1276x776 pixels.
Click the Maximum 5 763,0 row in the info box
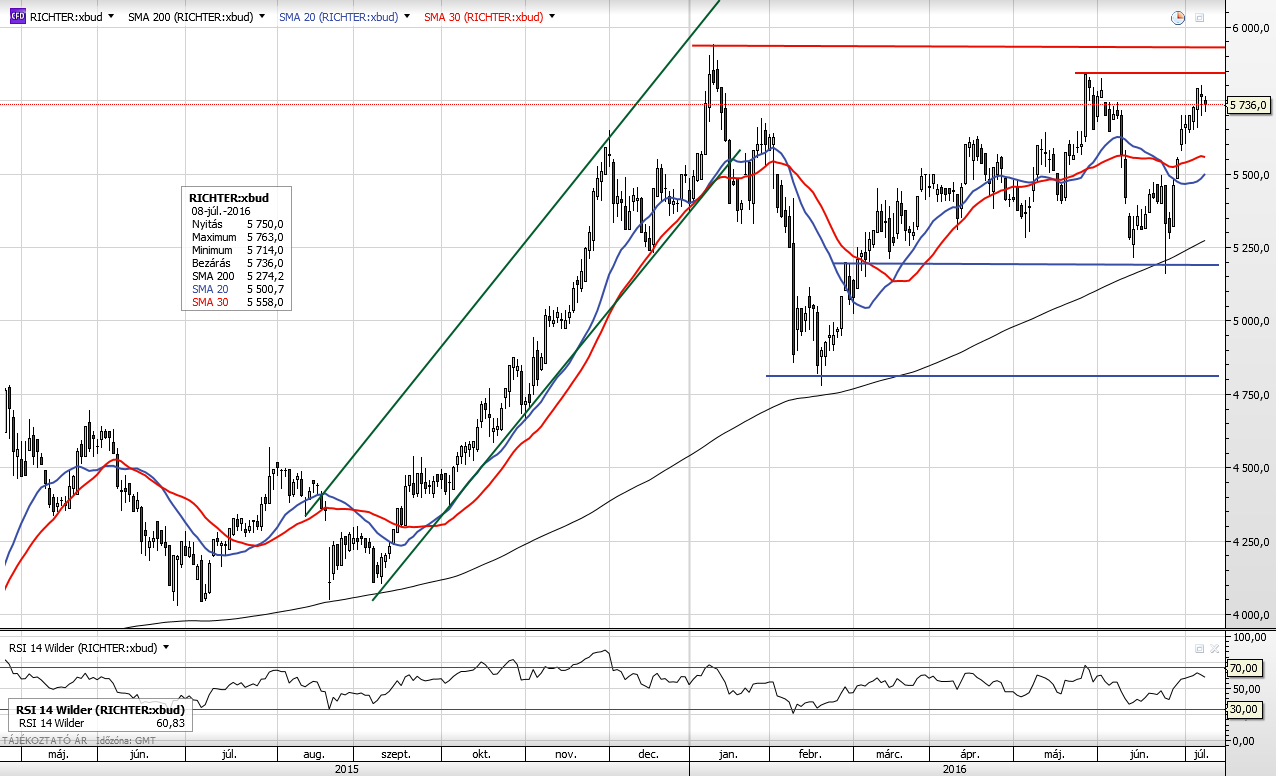pyautogui.click(x=237, y=237)
